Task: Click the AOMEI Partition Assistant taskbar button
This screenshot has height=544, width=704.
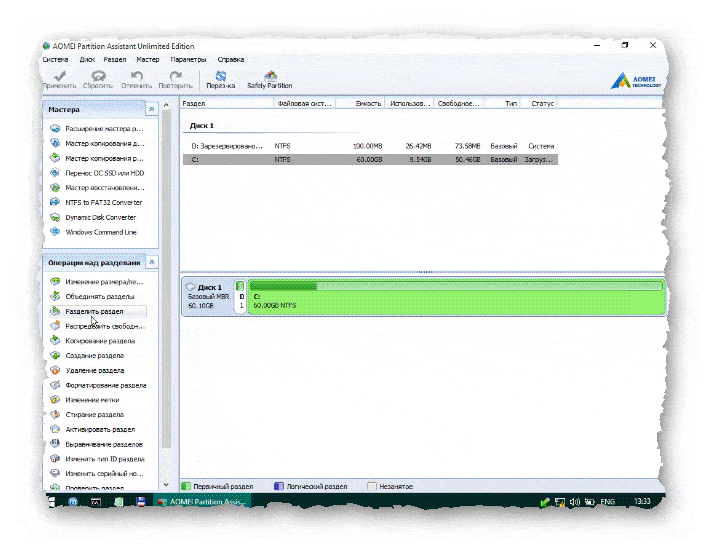Action: (x=202, y=502)
